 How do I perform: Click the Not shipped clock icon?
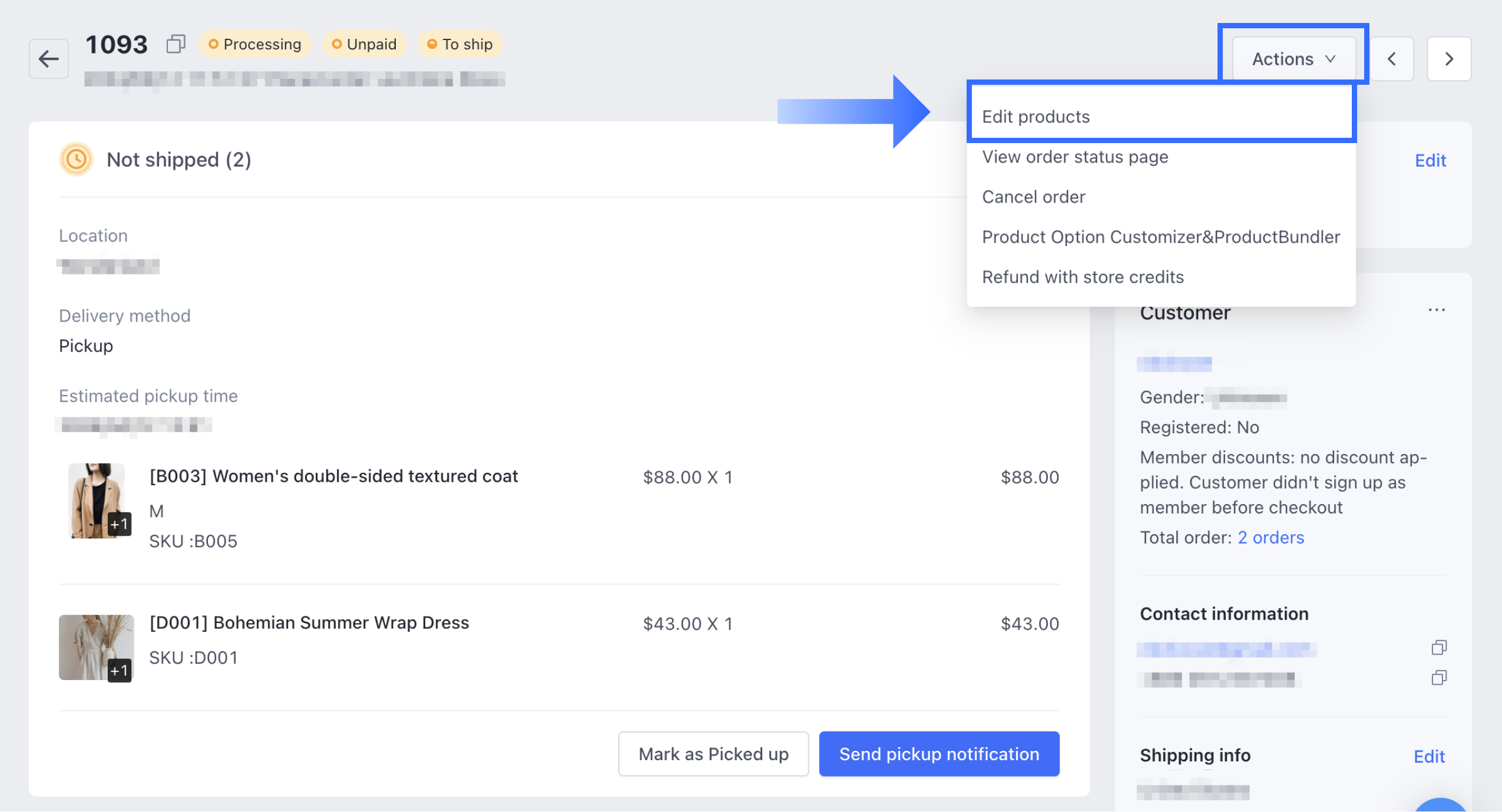click(76, 160)
